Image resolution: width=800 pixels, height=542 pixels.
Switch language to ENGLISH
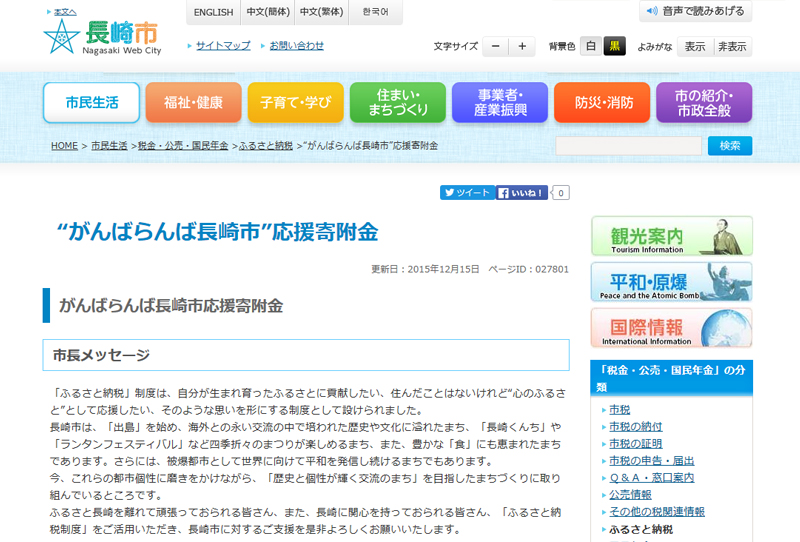(x=213, y=13)
